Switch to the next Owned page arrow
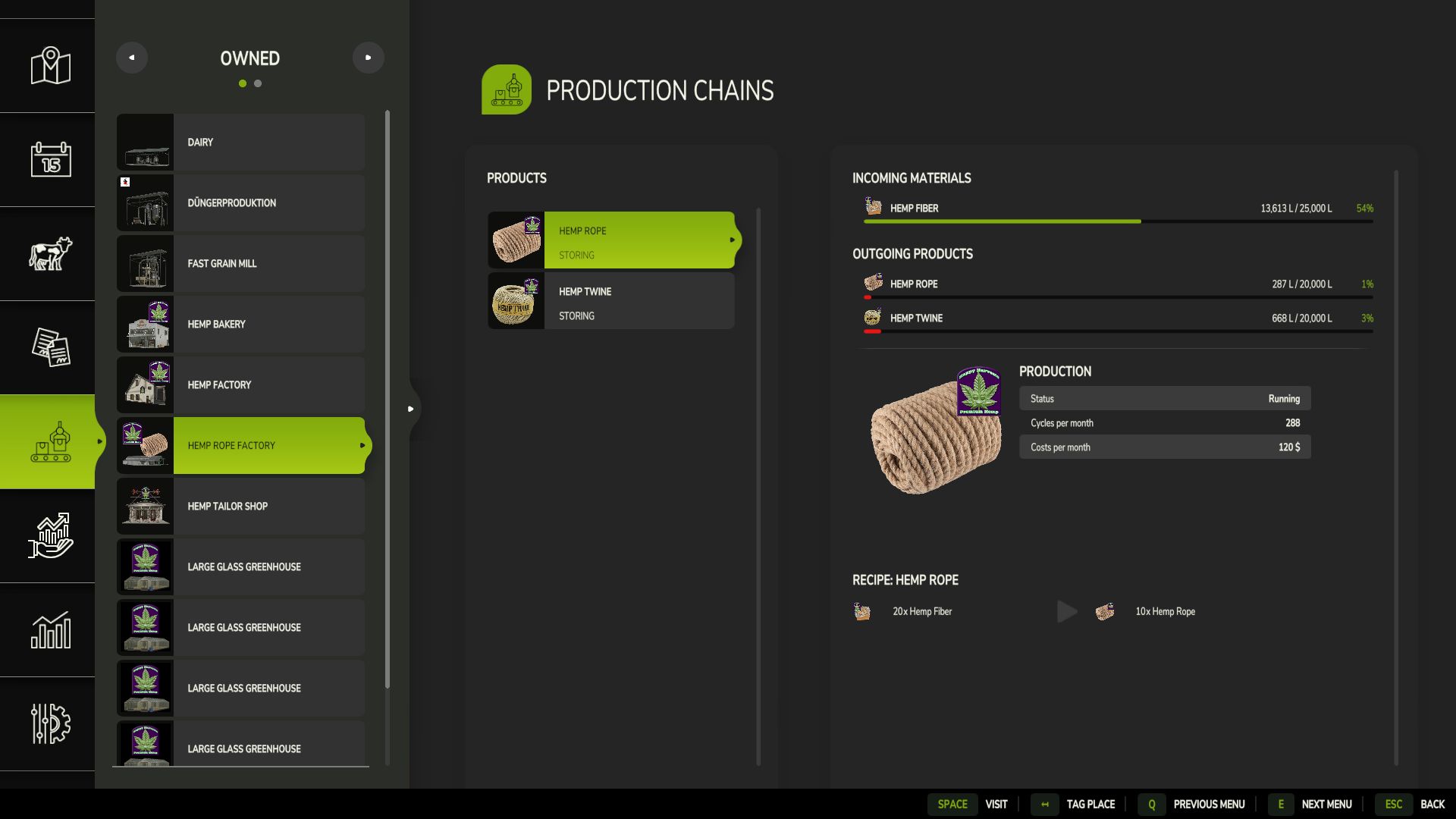This screenshot has width=1456, height=819. point(369,58)
